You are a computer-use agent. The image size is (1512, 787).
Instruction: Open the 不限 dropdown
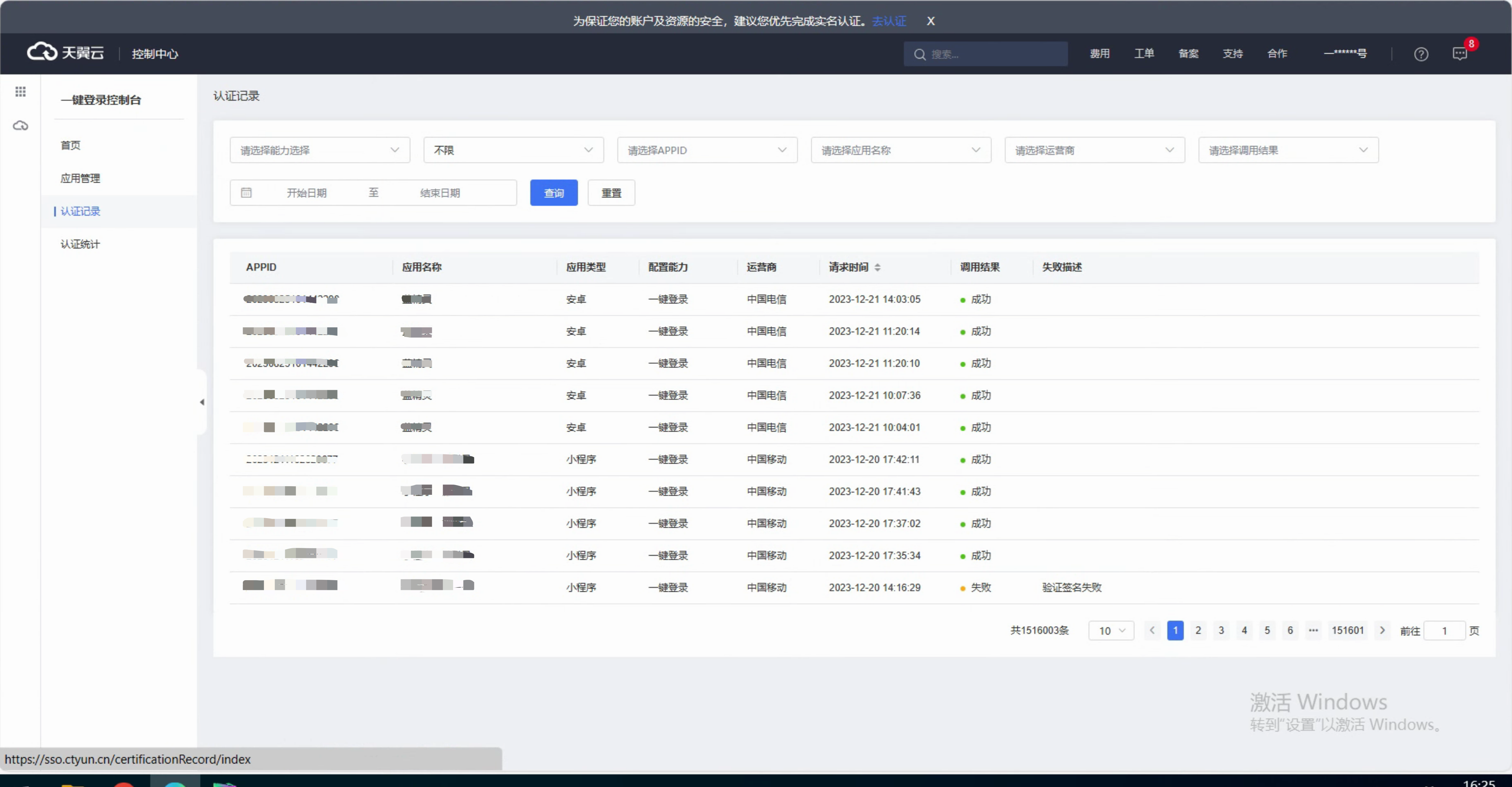(513, 150)
